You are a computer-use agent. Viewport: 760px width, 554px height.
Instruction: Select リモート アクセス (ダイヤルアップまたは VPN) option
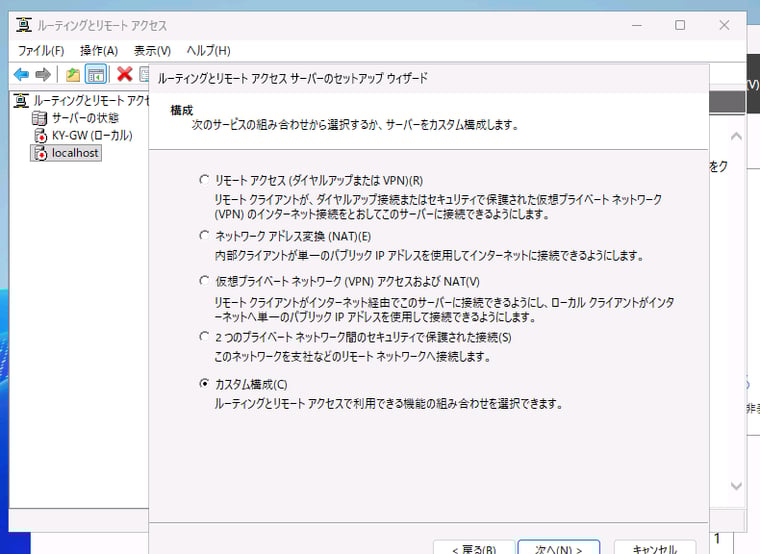tap(205, 181)
